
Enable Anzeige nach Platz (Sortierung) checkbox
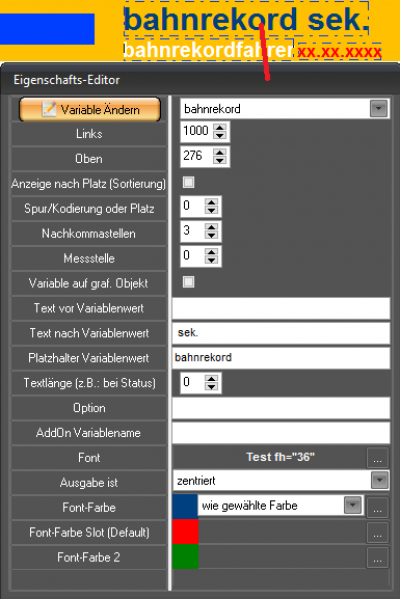coord(188,182)
